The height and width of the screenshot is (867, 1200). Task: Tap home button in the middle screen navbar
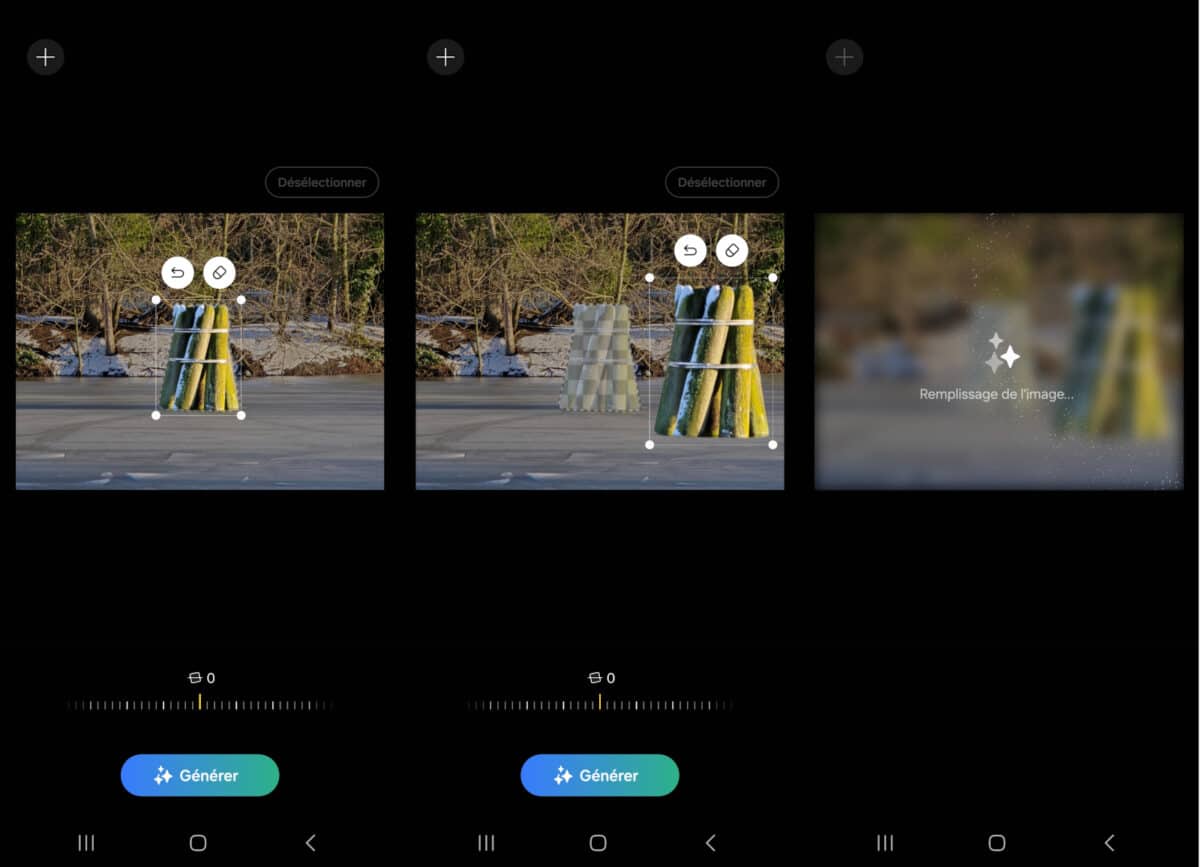598,843
